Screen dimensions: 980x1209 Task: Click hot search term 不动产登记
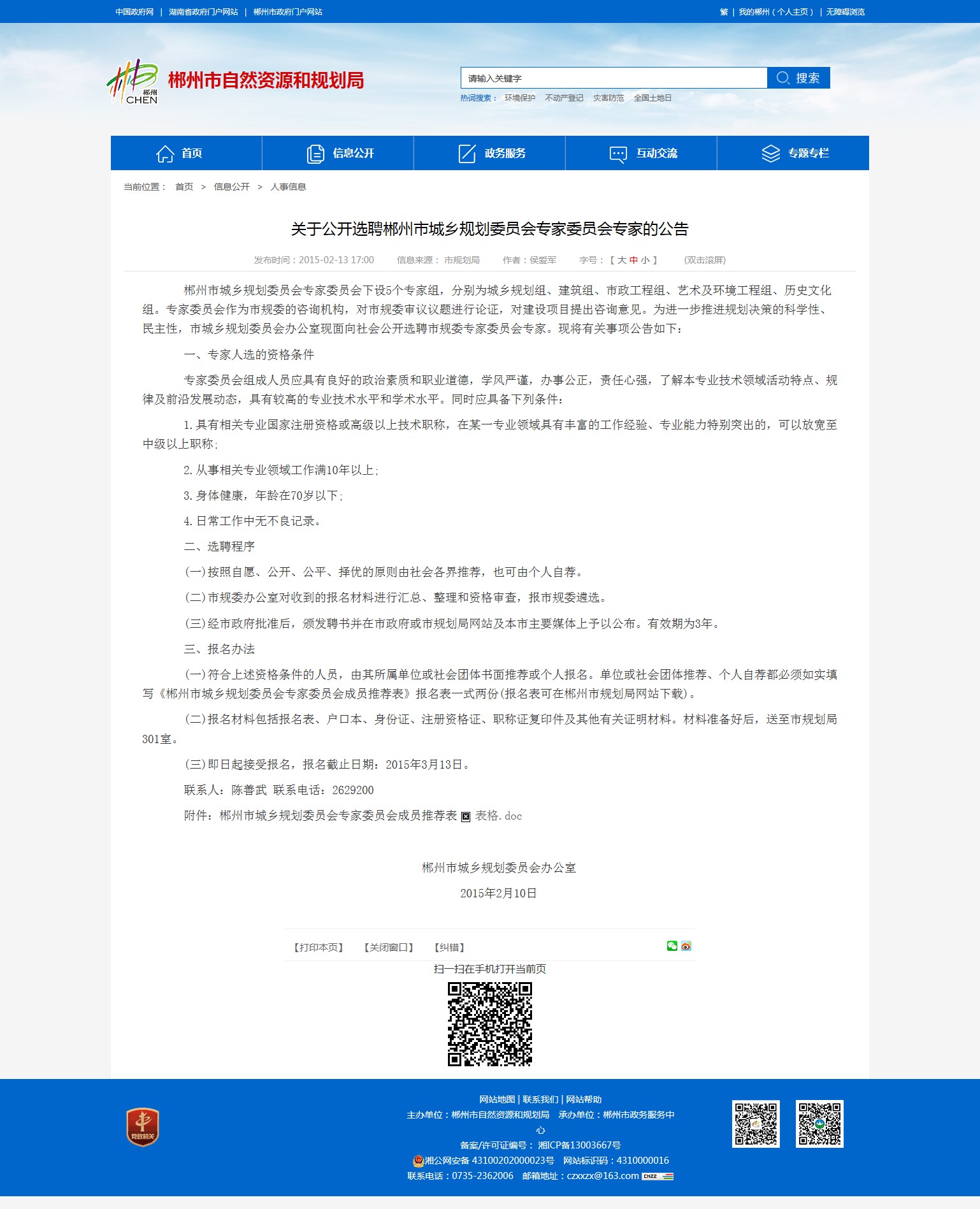point(564,98)
